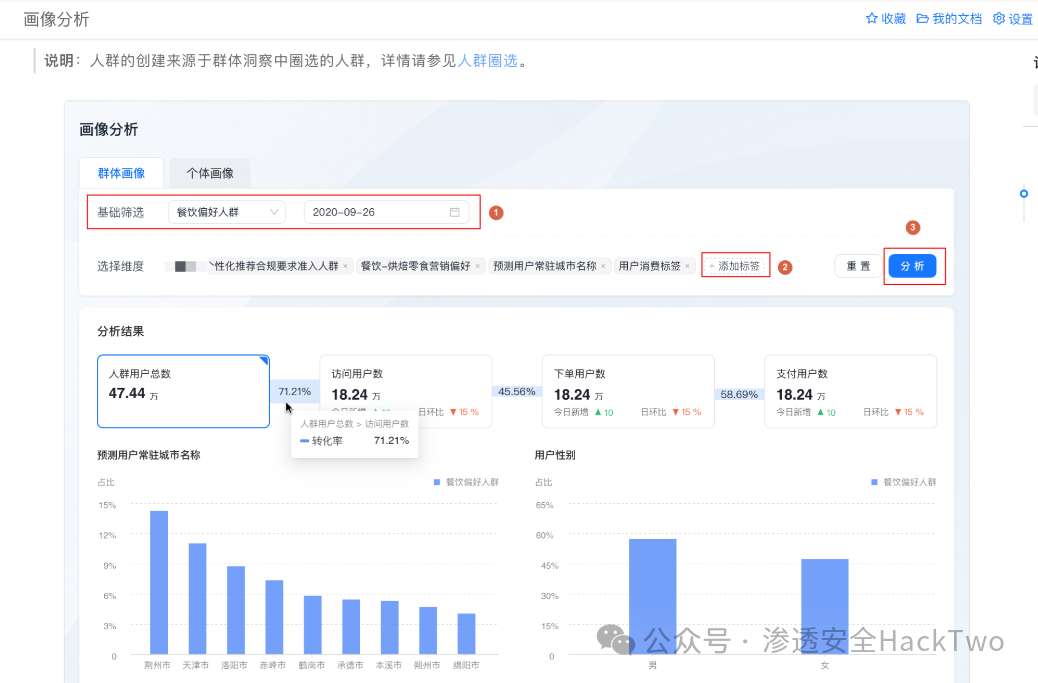Click the 男 bar in gender chart
1038x683 pixels.
pyautogui.click(x=653, y=597)
